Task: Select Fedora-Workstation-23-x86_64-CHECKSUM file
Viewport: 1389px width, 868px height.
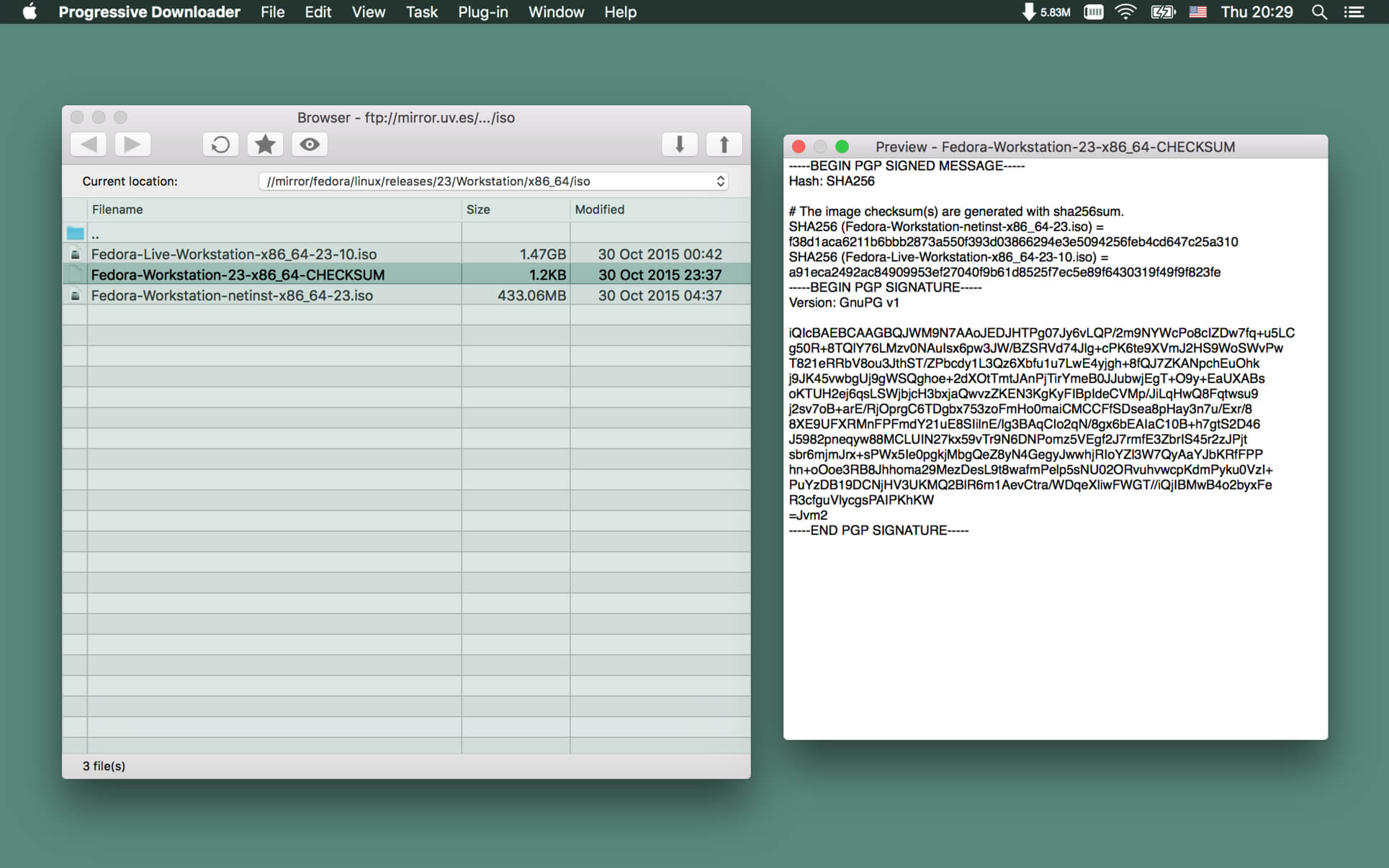Action: pyautogui.click(x=407, y=274)
